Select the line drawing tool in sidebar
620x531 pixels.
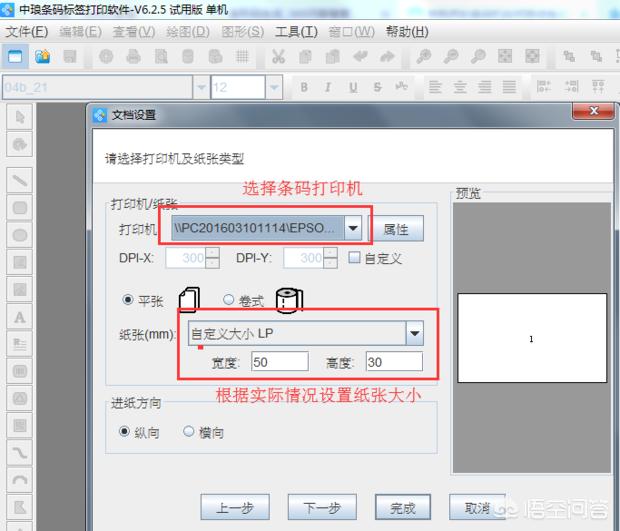coord(20,180)
